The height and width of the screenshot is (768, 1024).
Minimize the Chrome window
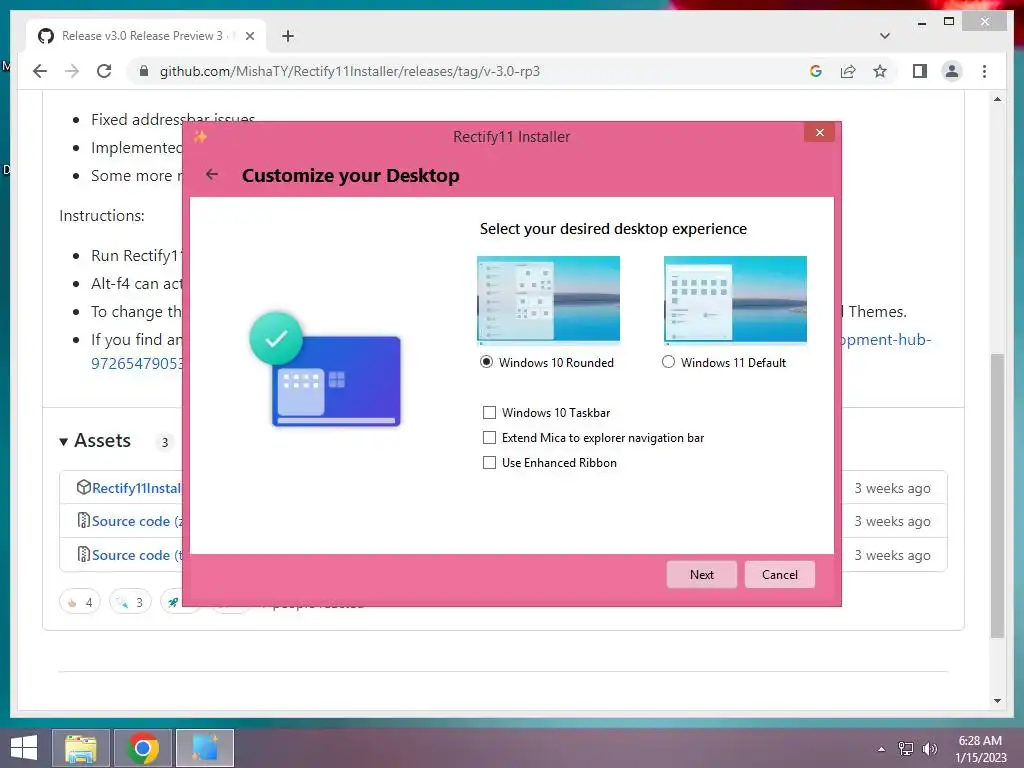pyautogui.click(x=921, y=22)
